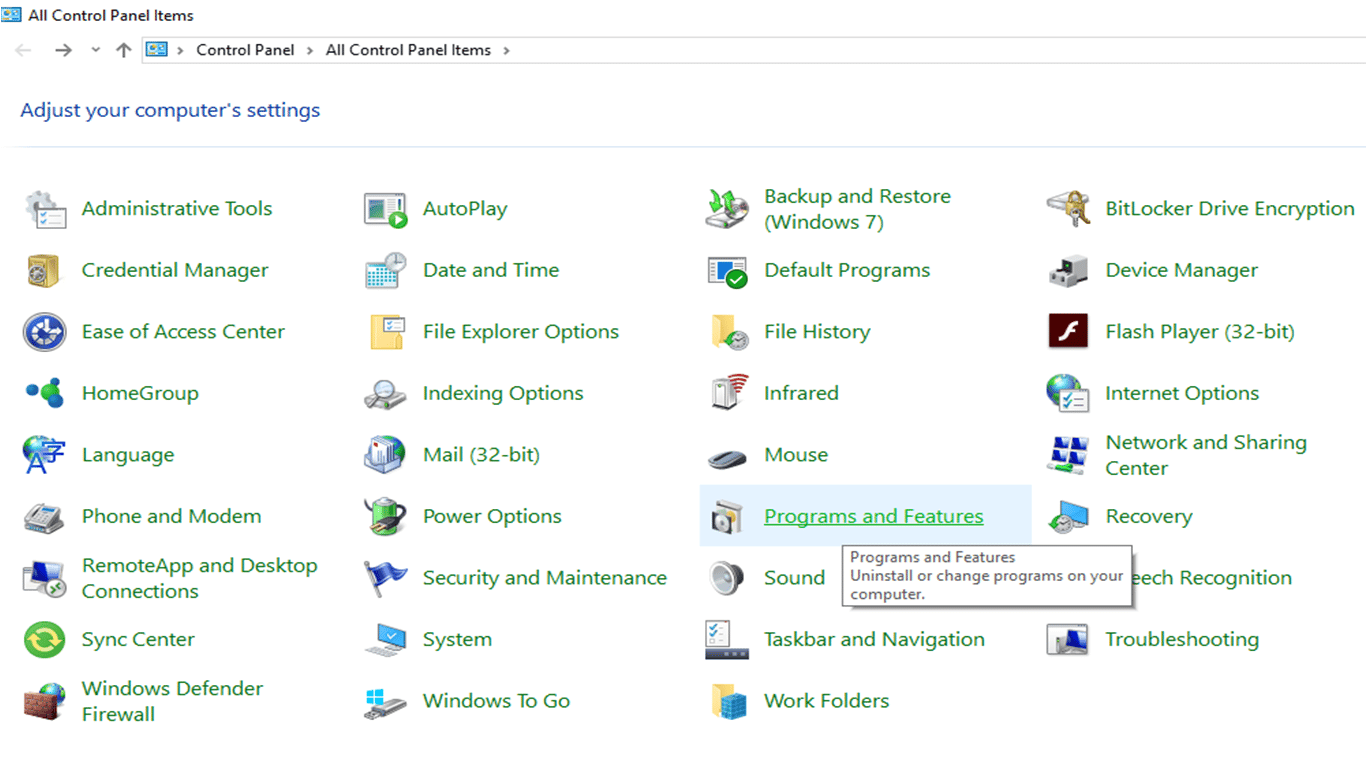This screenshot has width=1367, height=770.
Task: Click the Control Panel breadcrumb
Action: tap(245, 50)
